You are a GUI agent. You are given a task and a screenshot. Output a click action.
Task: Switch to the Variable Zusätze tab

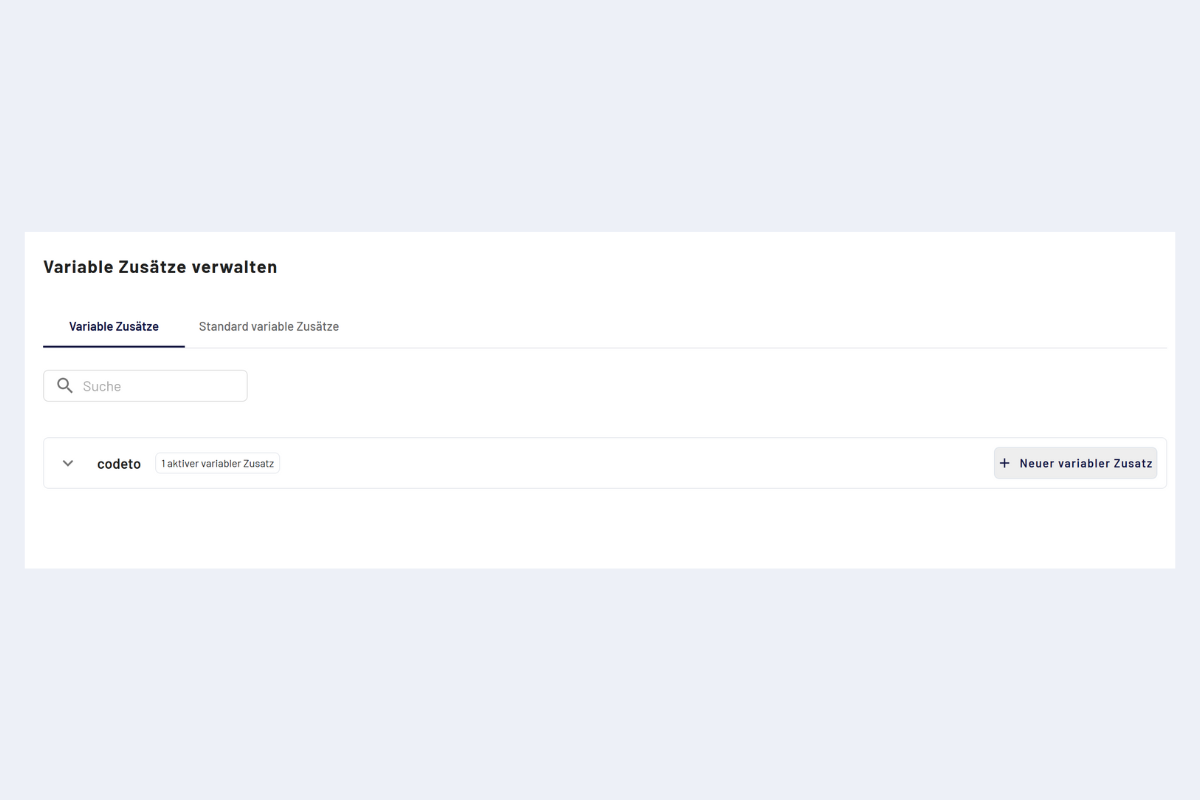[x=114, y=326]
